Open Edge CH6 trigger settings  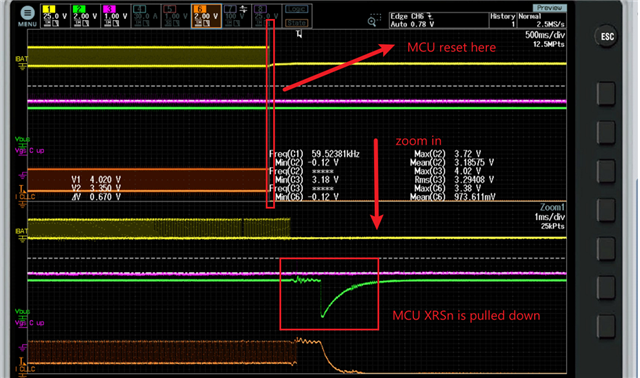pos(438,20)
